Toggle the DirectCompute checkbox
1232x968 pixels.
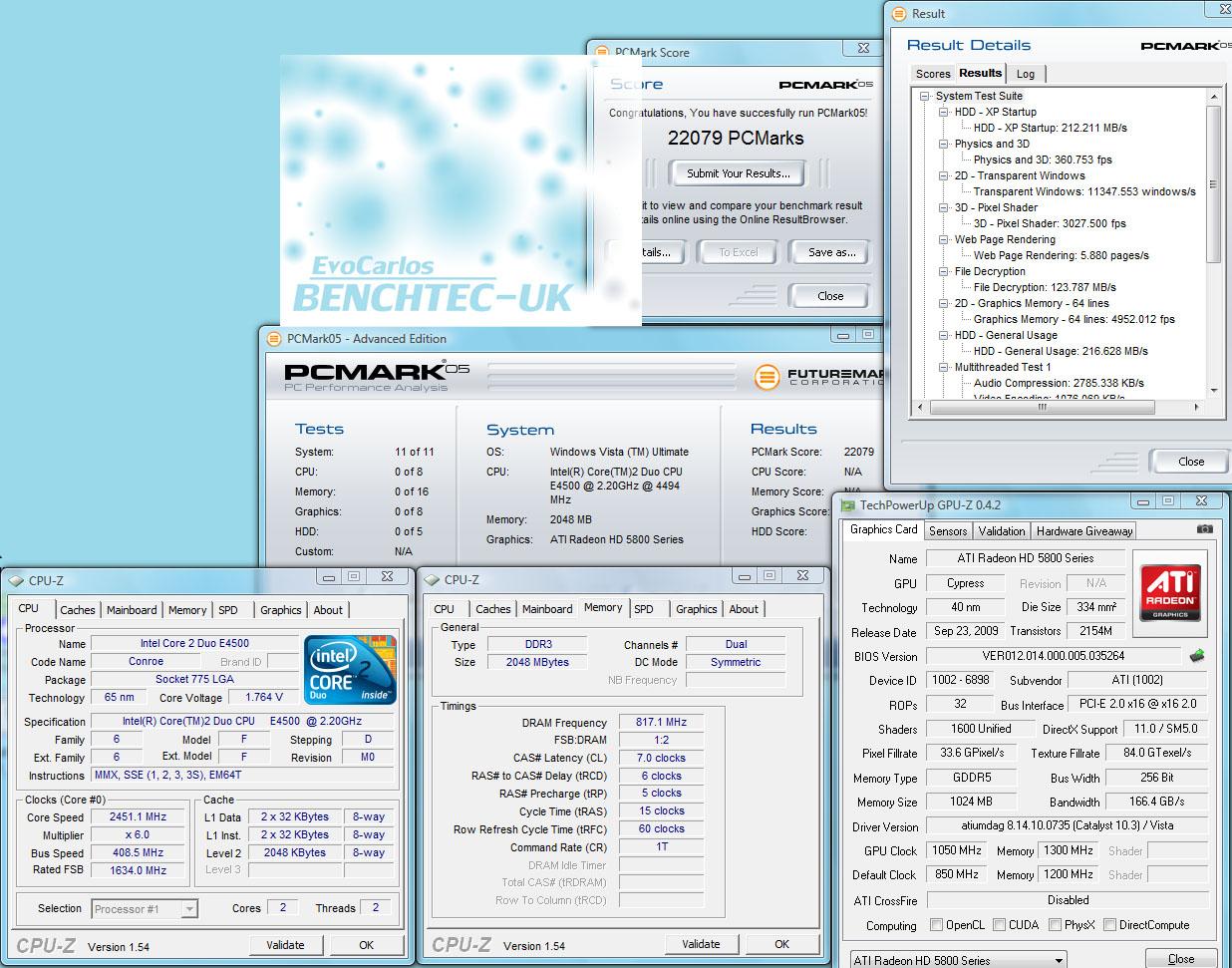coord(1109,925)
